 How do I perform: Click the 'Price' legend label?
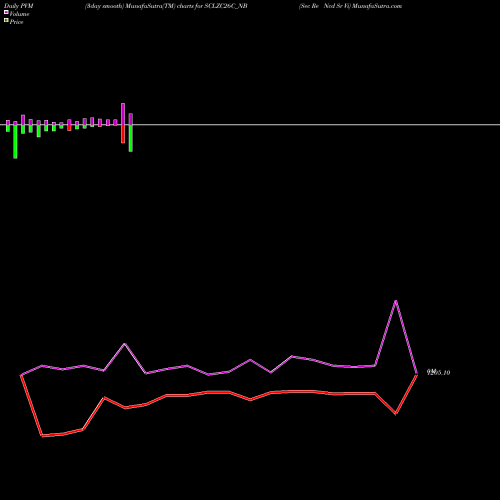click(16, 22)
